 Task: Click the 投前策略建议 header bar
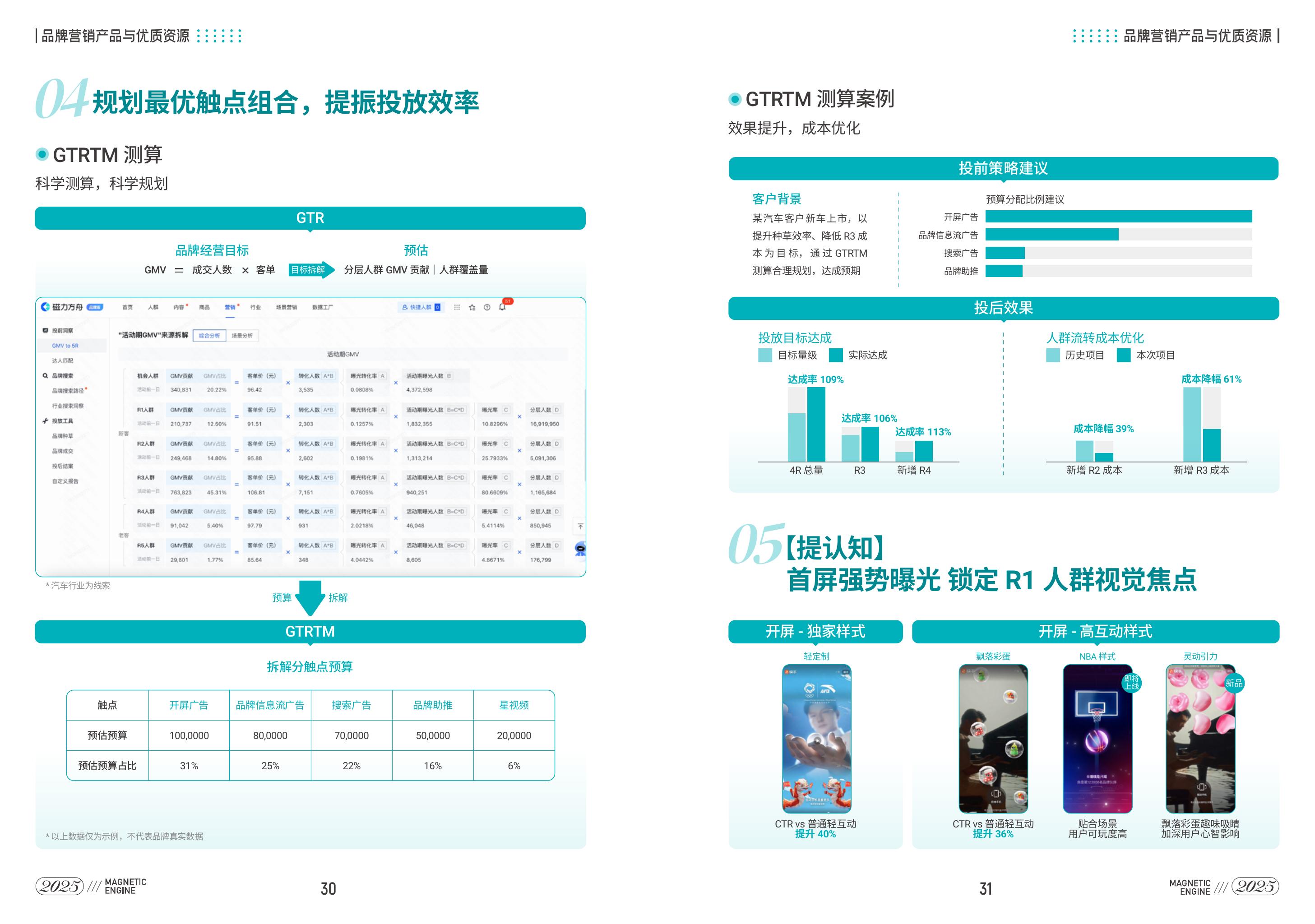(x=1004, y=168)
